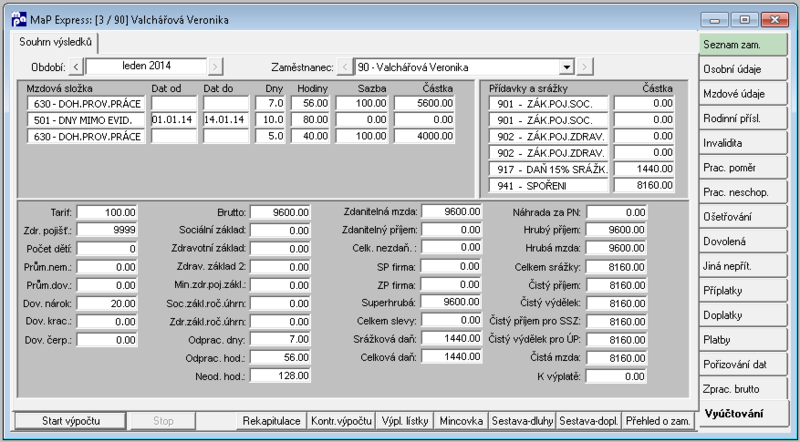Open Rekapitulace report
The image size is (800, 442).
pyautogui.click(x=271, y=421)
